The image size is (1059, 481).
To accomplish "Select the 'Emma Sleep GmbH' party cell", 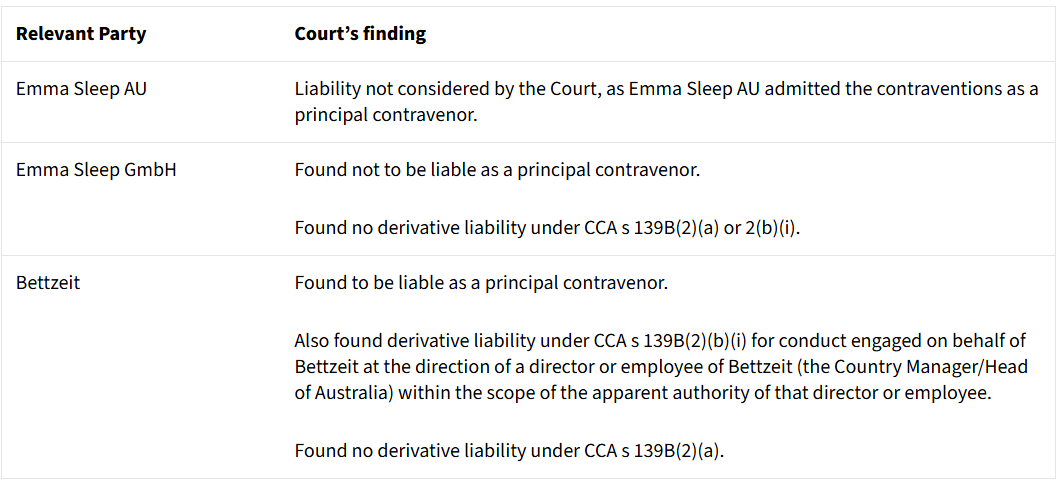I will pyautogui.click(x=96, y=170).
